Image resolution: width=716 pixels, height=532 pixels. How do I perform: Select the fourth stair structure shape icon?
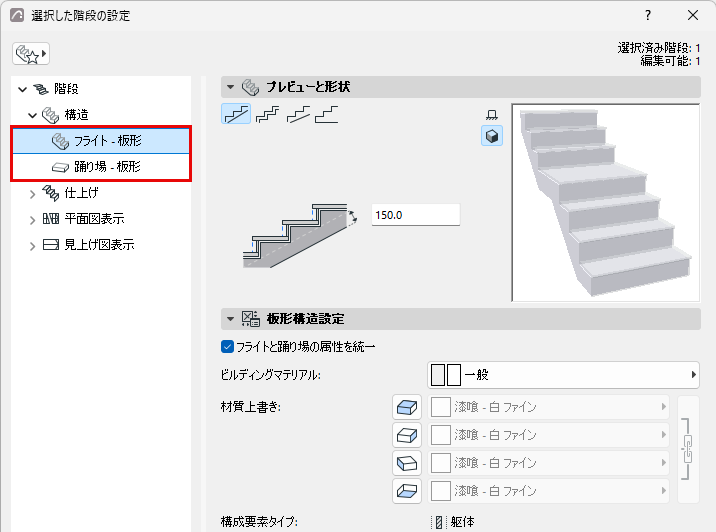[326, 114]
